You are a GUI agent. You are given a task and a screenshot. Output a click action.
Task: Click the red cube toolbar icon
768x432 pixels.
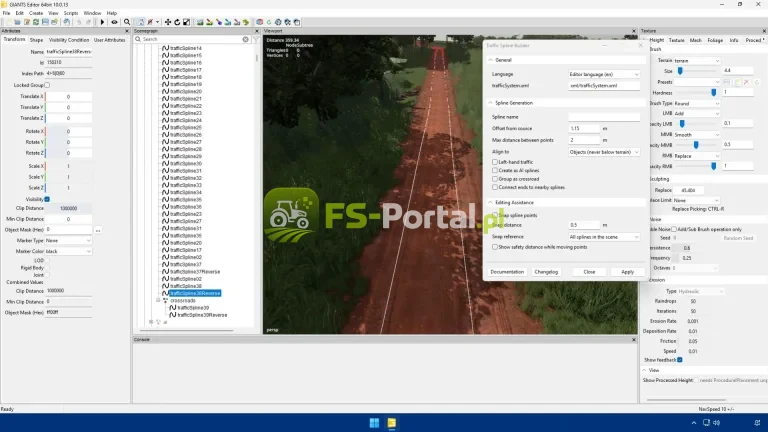pyautogui.click(x=260, y=22)
